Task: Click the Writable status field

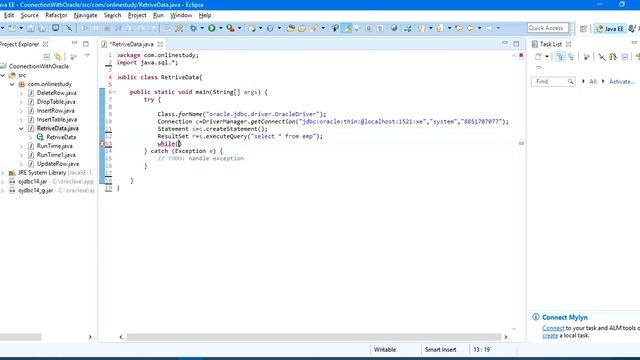Action: (x=384, y=350)
